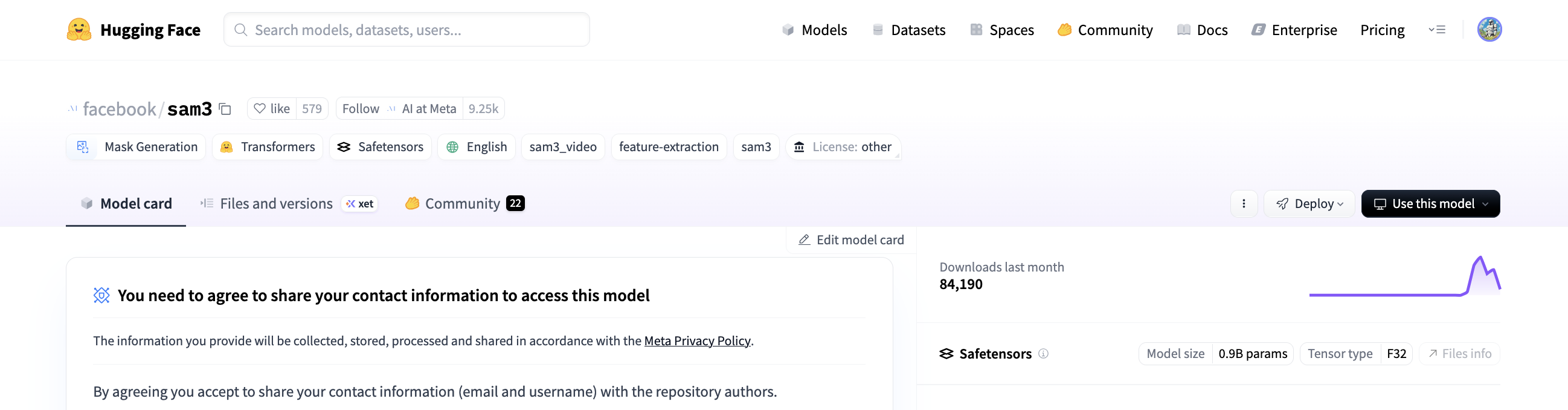Click the English globe icon
Image resolution: width=1568 pixels, height=410 pixels.
tap(452, 147)
